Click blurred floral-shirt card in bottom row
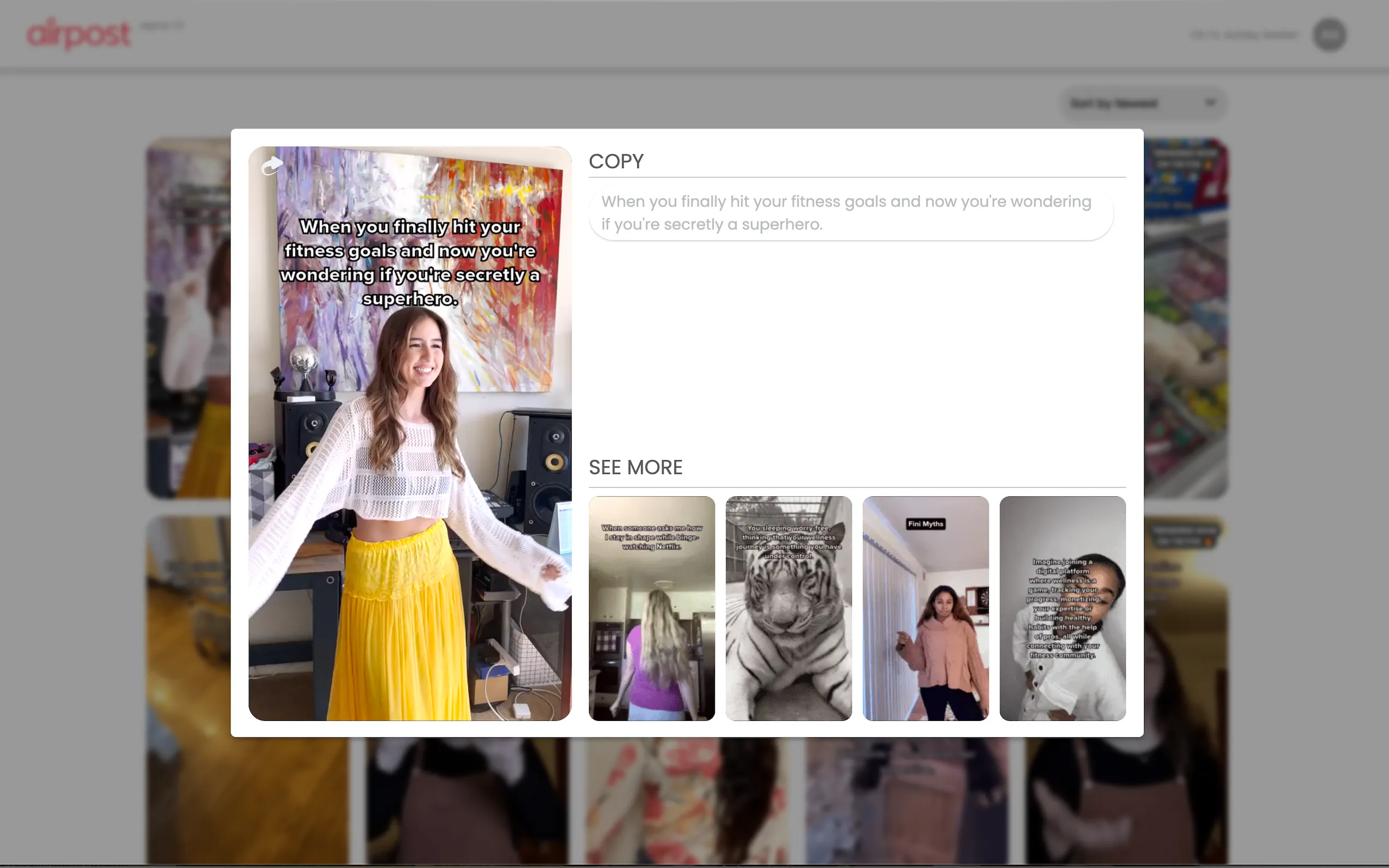Screen dimensions: 1389x868 coord(686,801)
